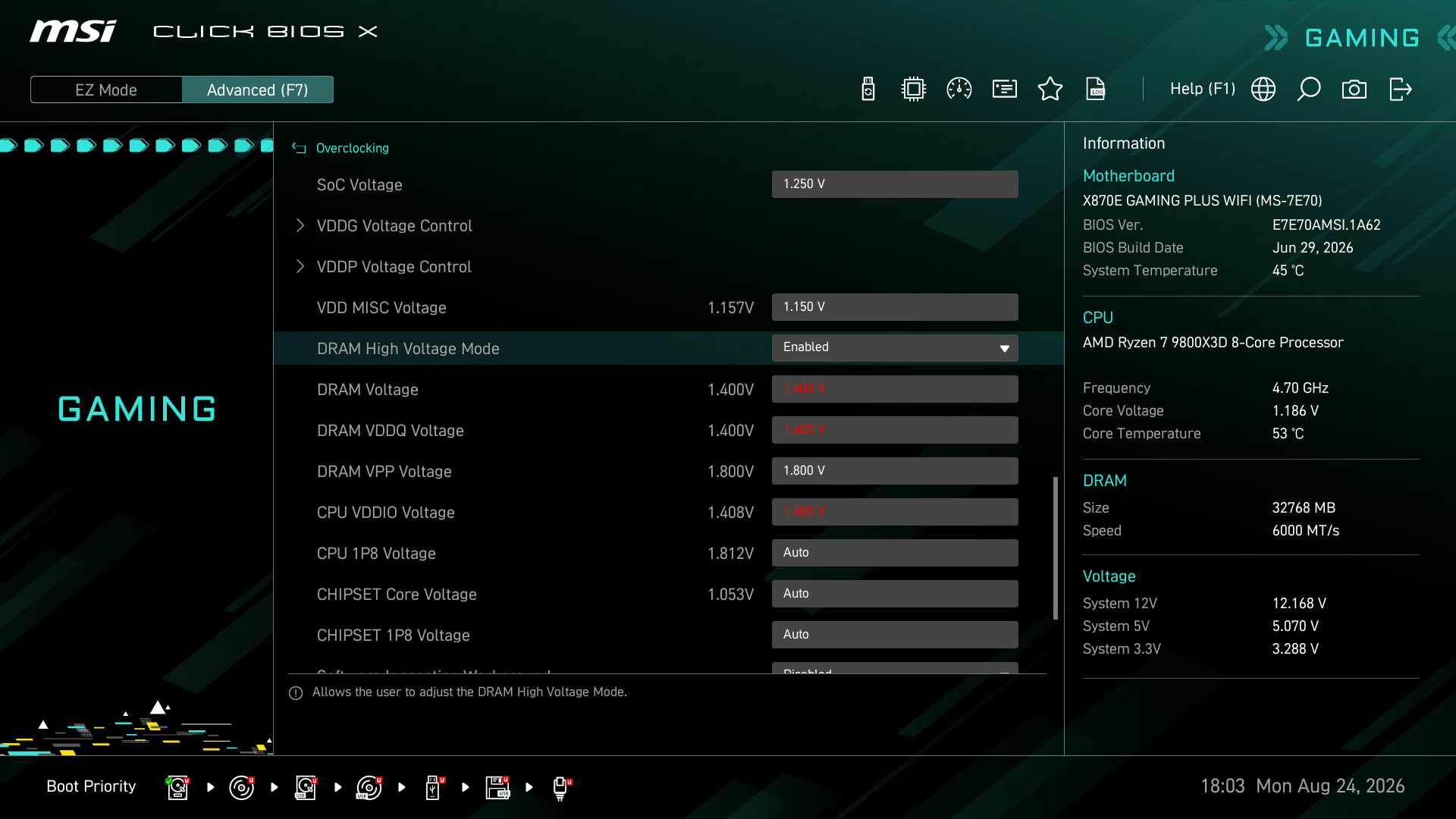The width and height of the screenshot is (1456, 819).
Task: Open search with the magnifier icon
Action: pyautogui.click(x=1309, y=89)
